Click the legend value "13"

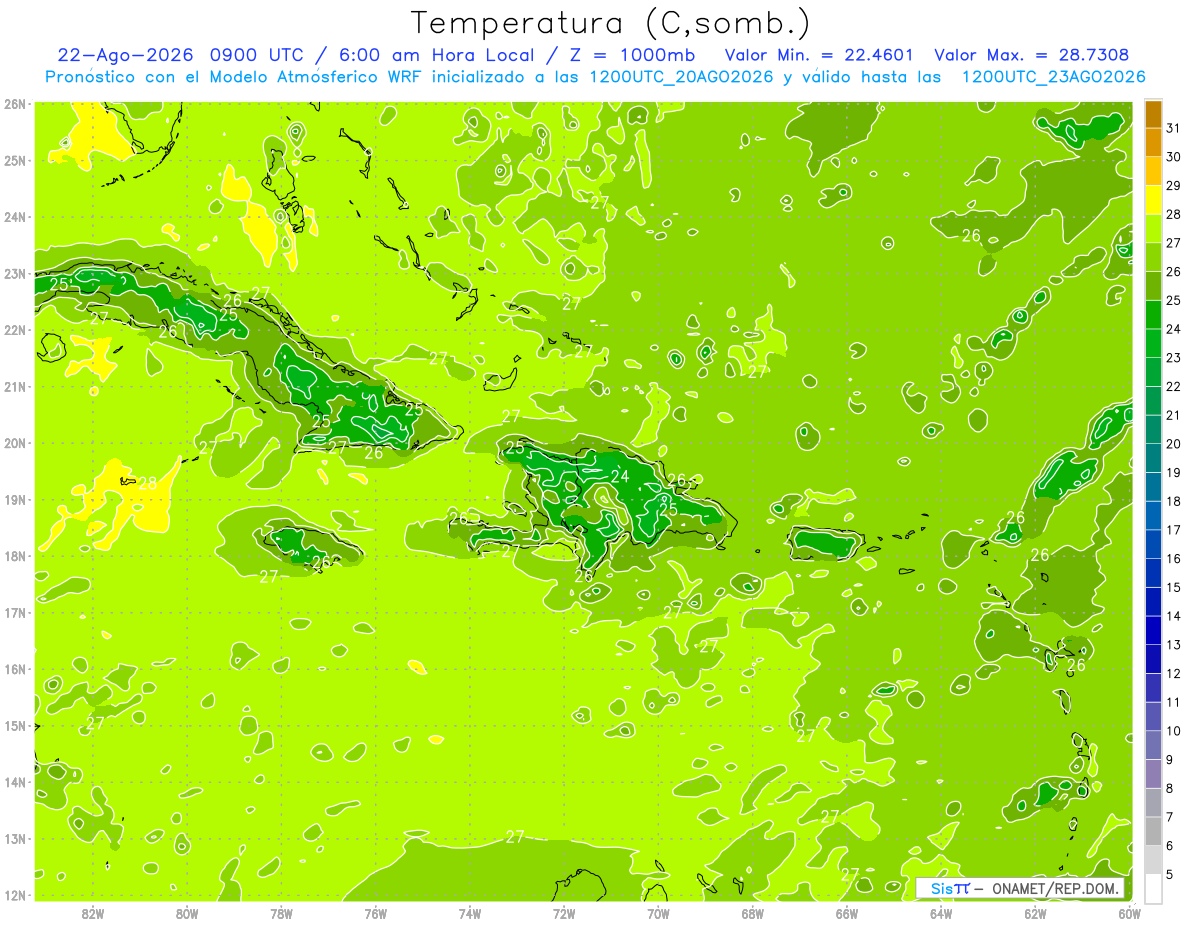tap(1174, 645)
